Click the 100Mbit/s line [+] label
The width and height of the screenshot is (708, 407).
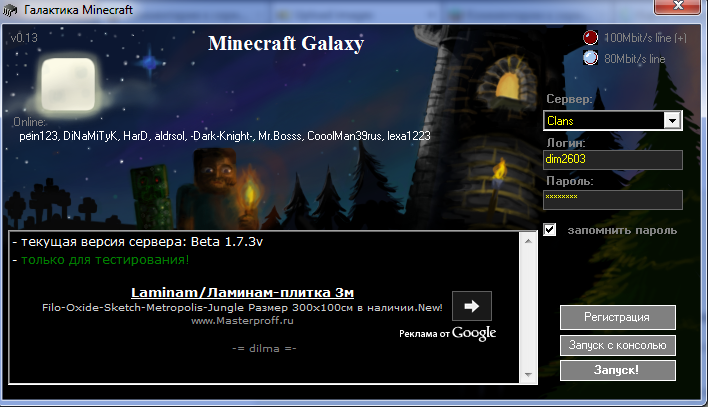[x=645, y=38]
